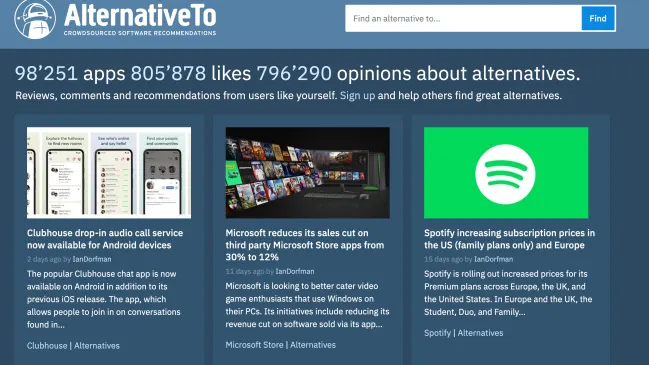Open the Microsoft Store games thumbnail
This screenshot has width=649, height=365.
click(x=308, y=173)
